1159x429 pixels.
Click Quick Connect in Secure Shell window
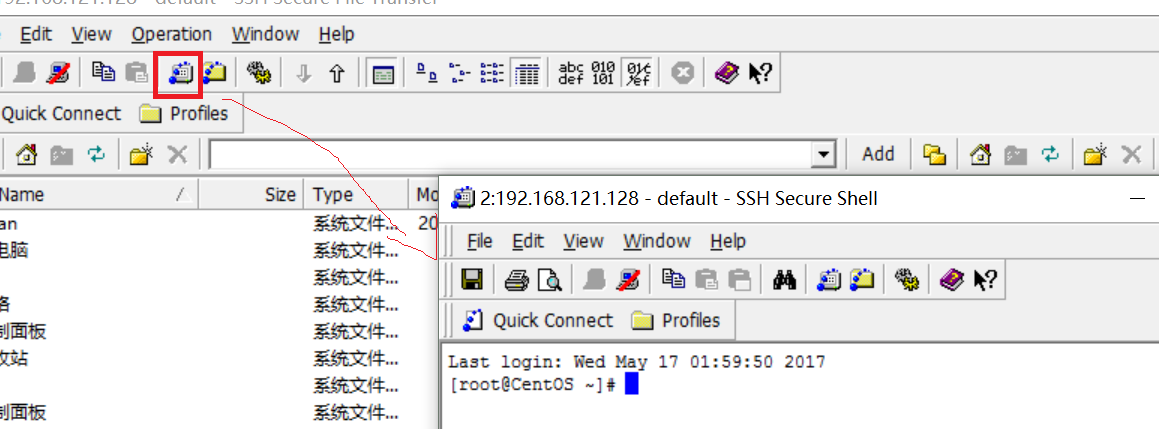pyautogui.click(x=537, y=320)
